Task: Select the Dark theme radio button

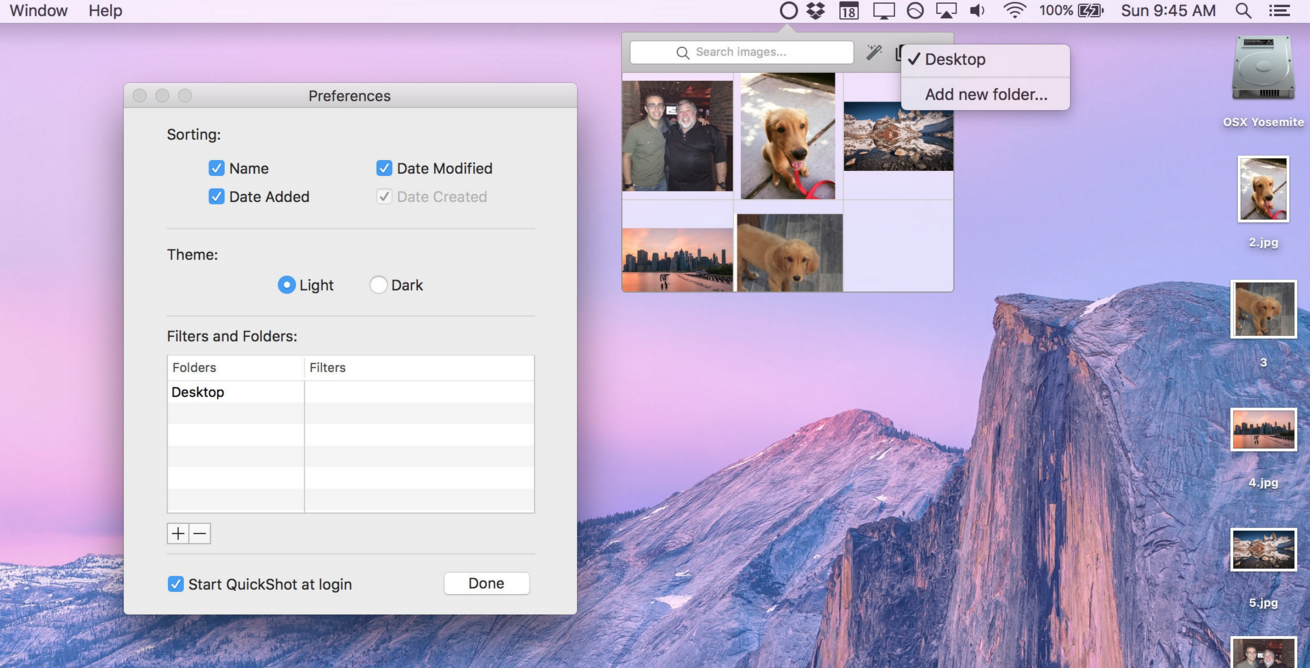Action: point(378,285)
